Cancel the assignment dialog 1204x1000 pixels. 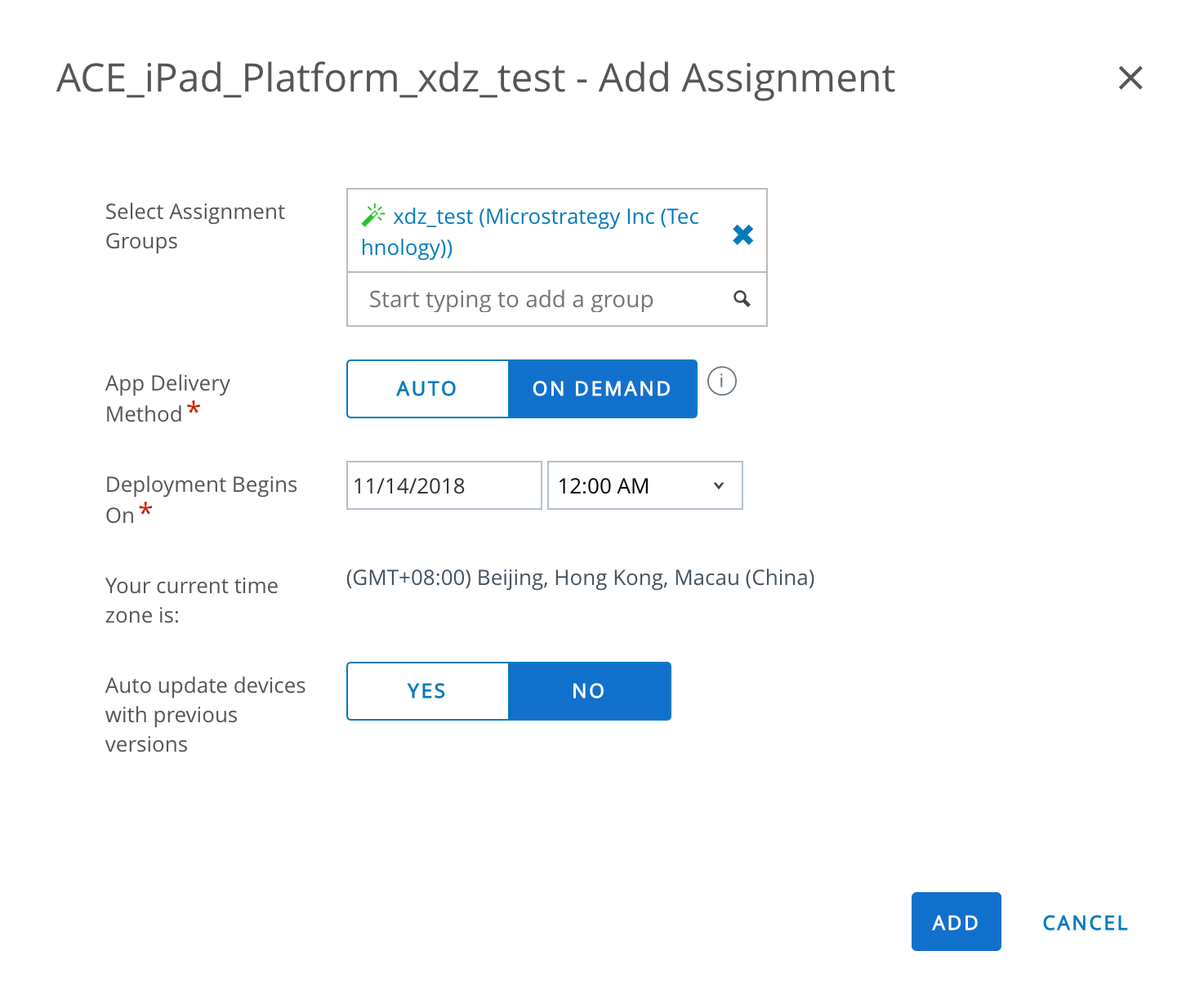click(1085, 922)
